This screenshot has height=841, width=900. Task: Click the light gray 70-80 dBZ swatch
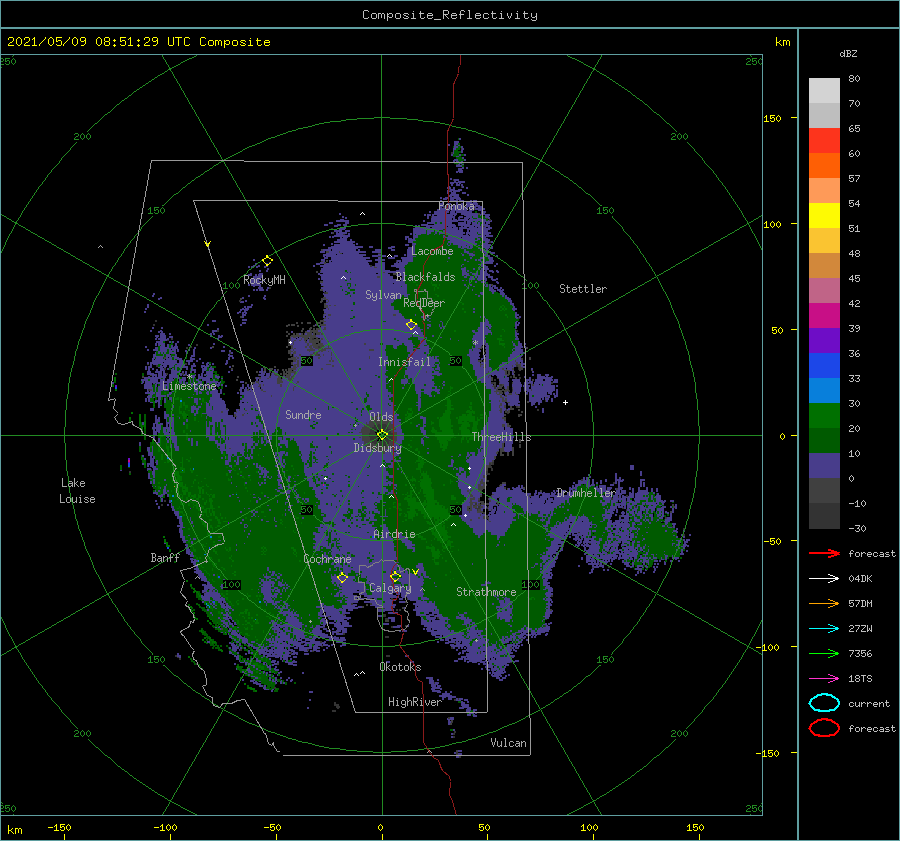(x=824, y=91)
